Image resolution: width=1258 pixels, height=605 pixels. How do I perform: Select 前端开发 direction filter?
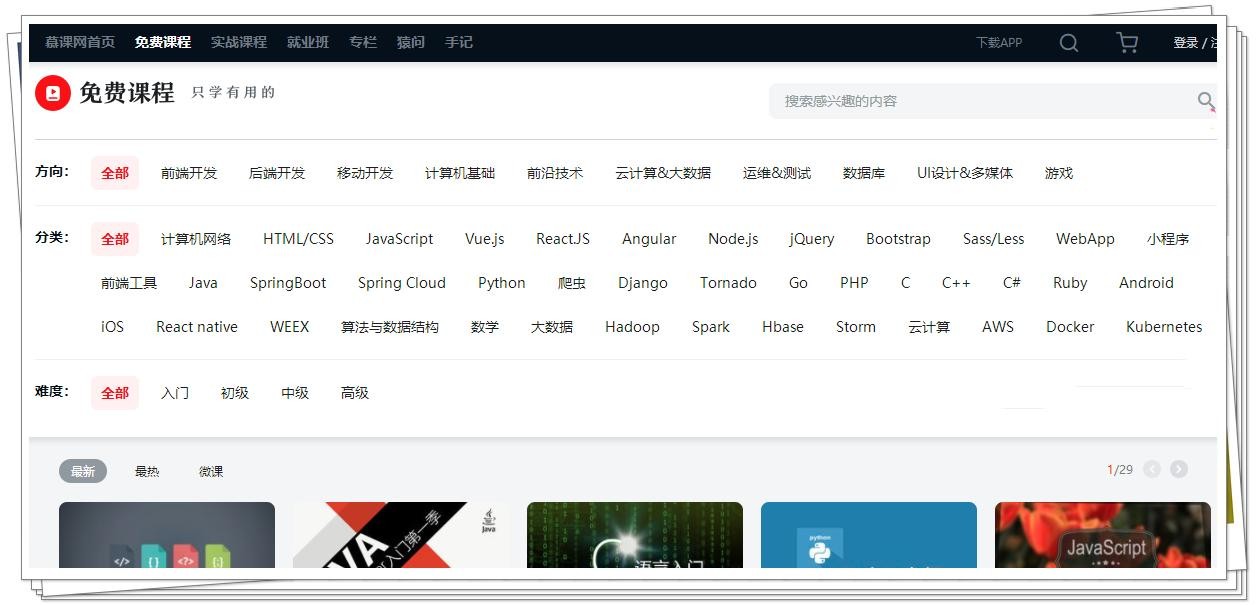coord(189,173)
